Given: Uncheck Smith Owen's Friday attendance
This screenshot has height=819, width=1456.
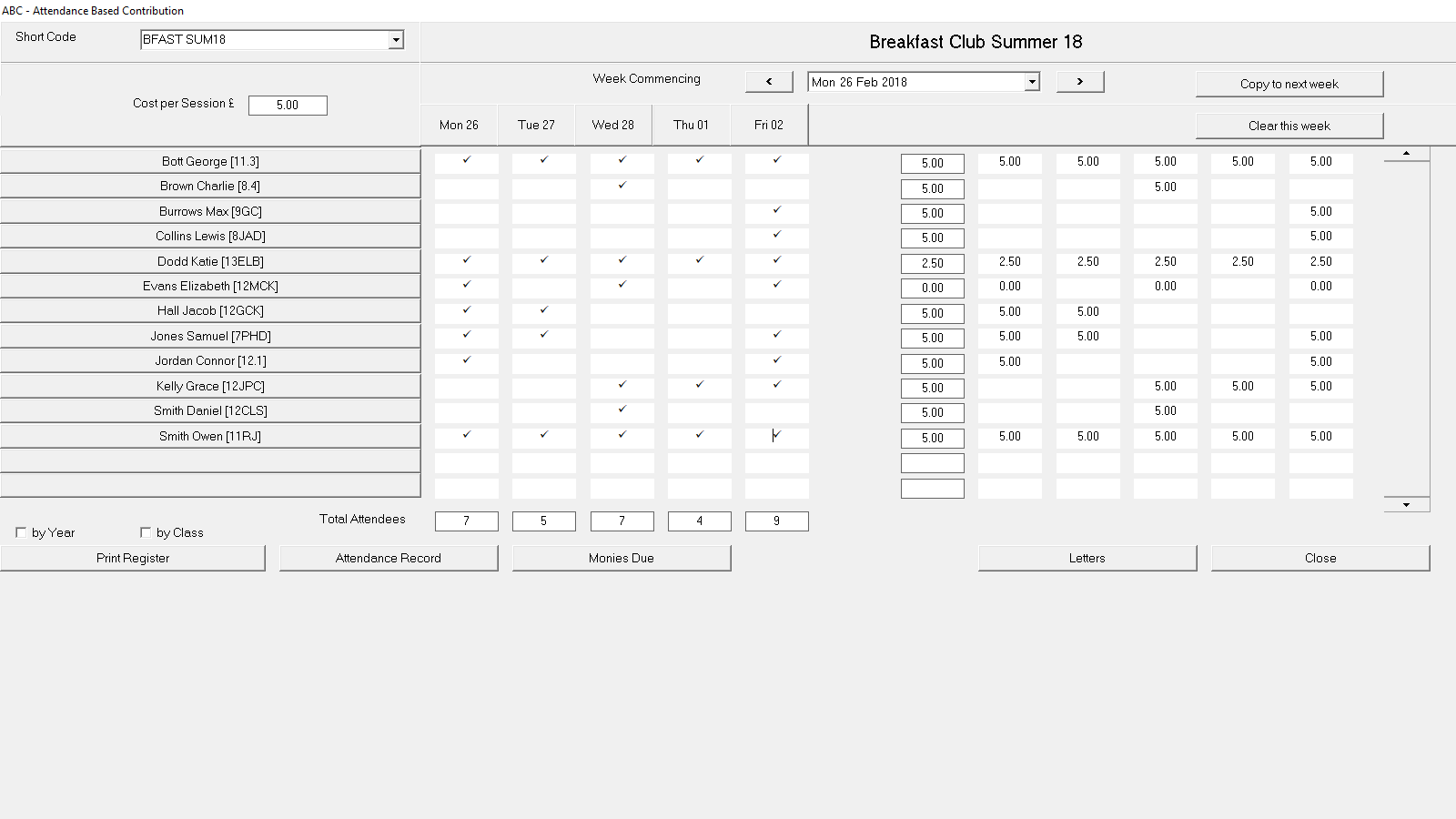Looking at the screenshot, I should click(x=776, y=436).
